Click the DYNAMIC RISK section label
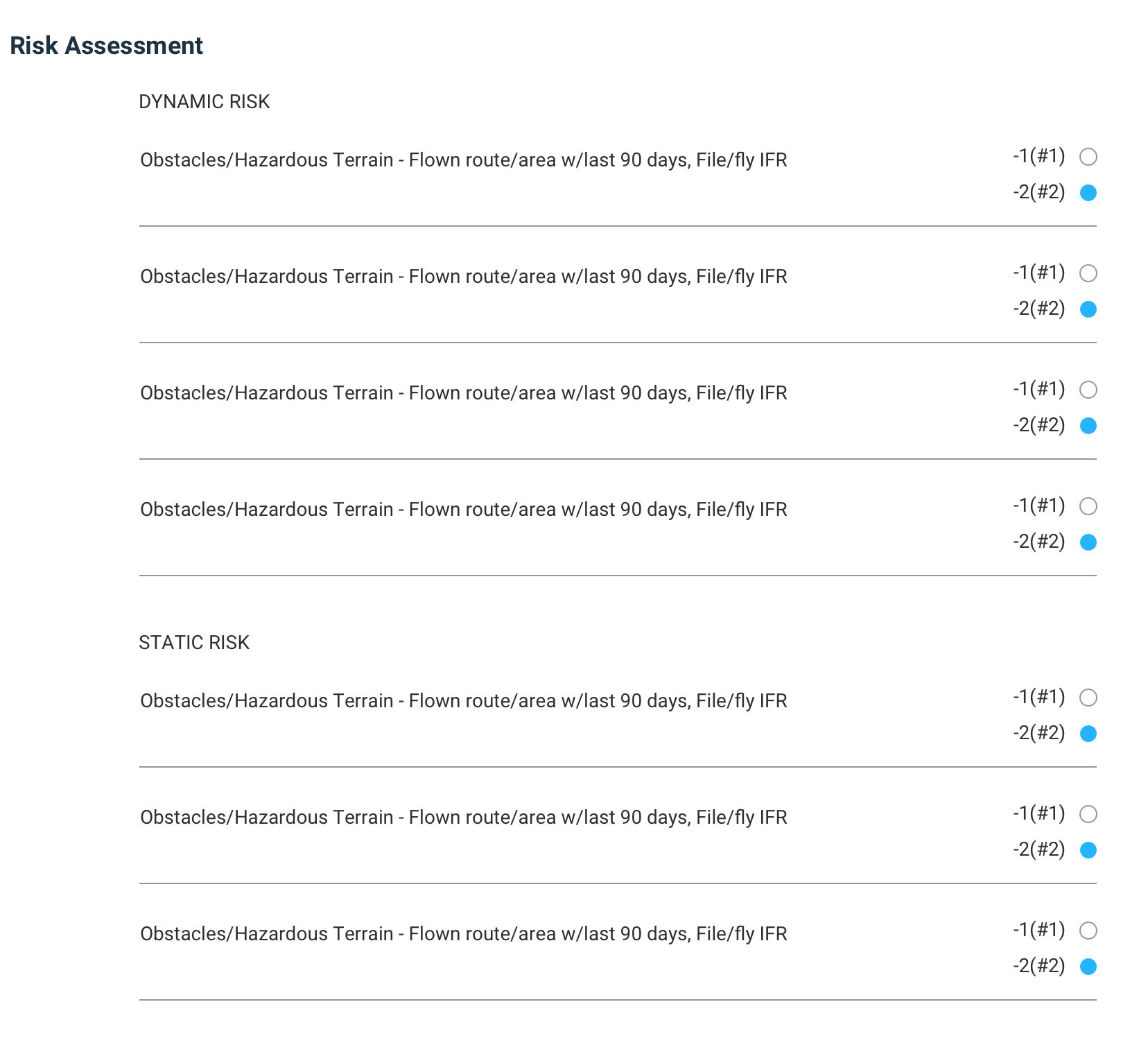The height and width of the screenshot is (1054, 1148). point(204,102)
